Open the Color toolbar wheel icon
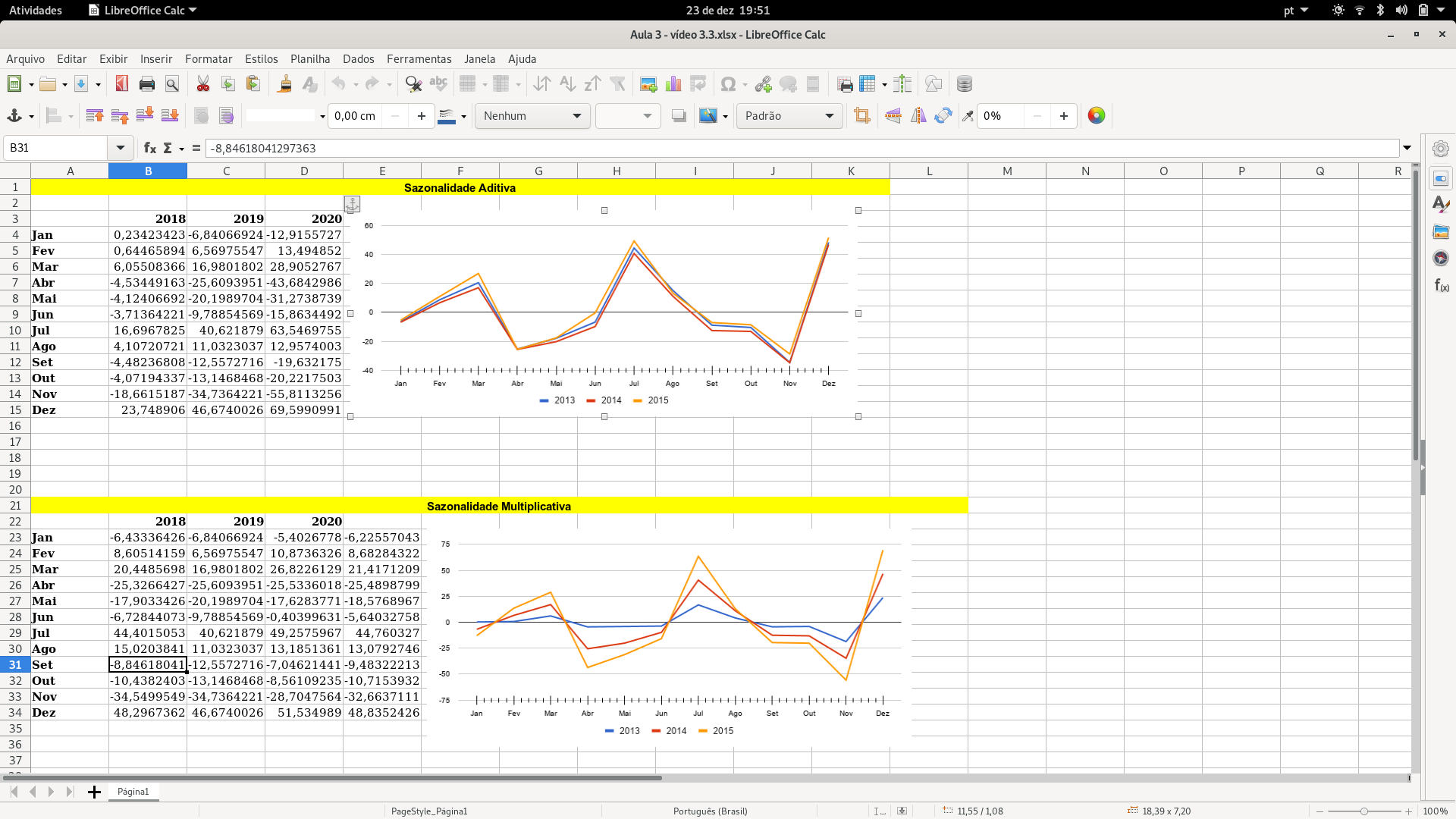Viewport: 1456px width, 819px height. coord(1097,116)
